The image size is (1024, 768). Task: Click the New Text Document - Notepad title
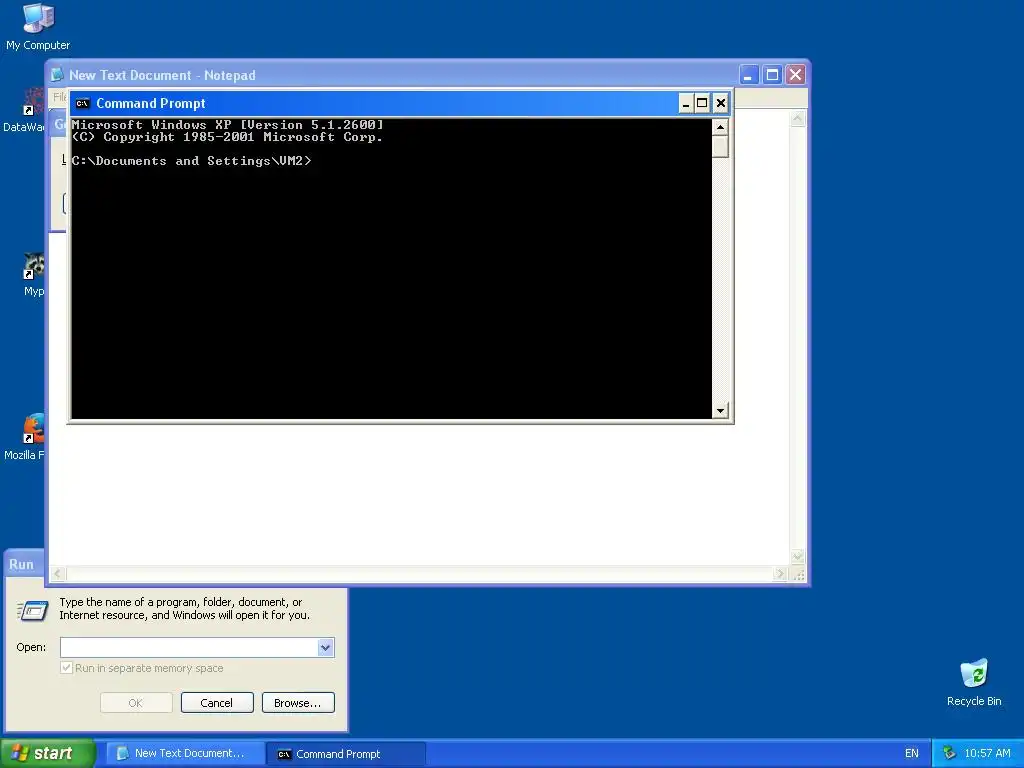(x=163, y=75)
